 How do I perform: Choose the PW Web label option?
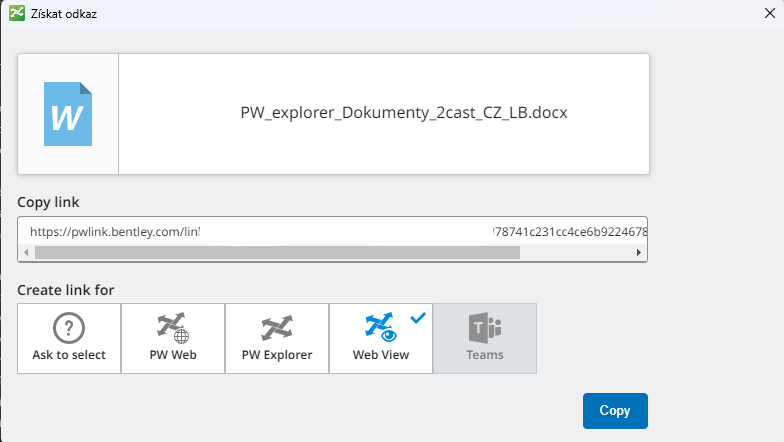[x=173, y=355]
